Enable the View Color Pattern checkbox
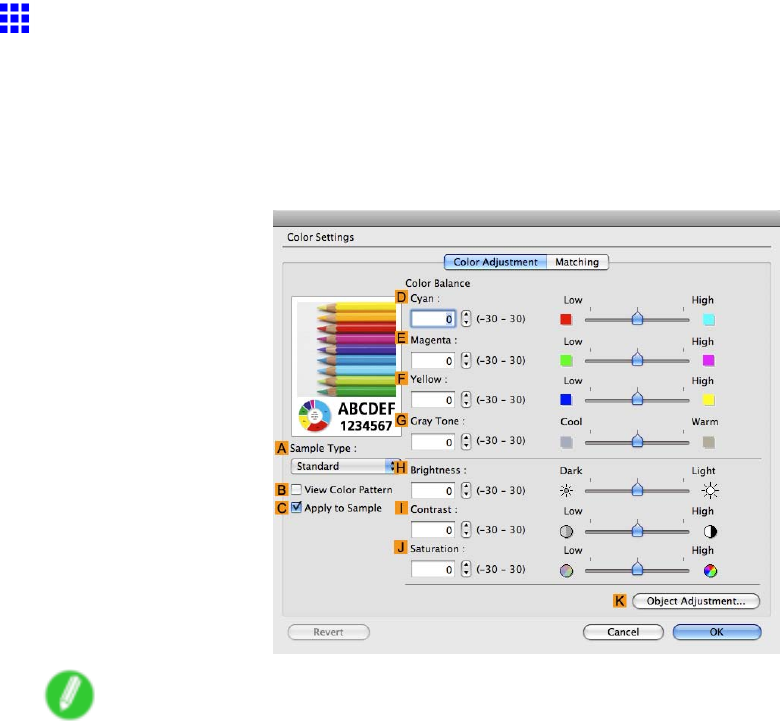780x723 pixels. (296, 489)
